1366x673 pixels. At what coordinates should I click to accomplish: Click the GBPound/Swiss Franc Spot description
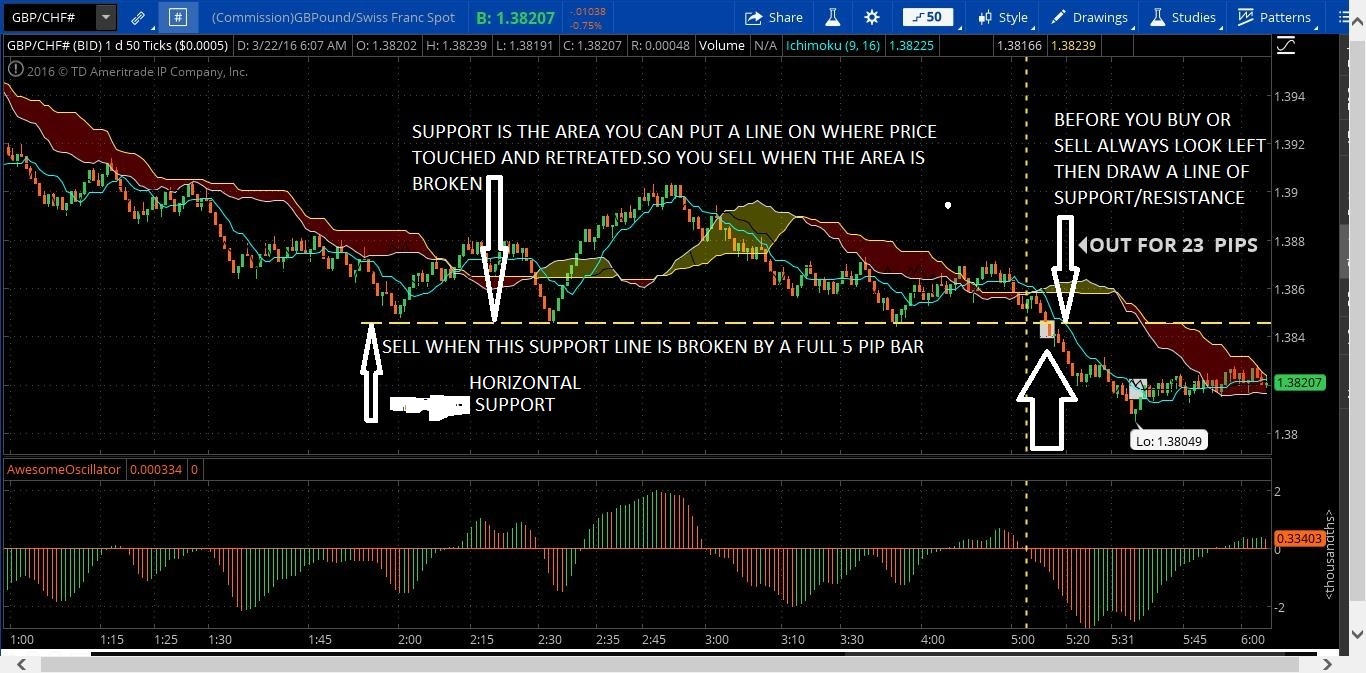click(x=333, y=17)
